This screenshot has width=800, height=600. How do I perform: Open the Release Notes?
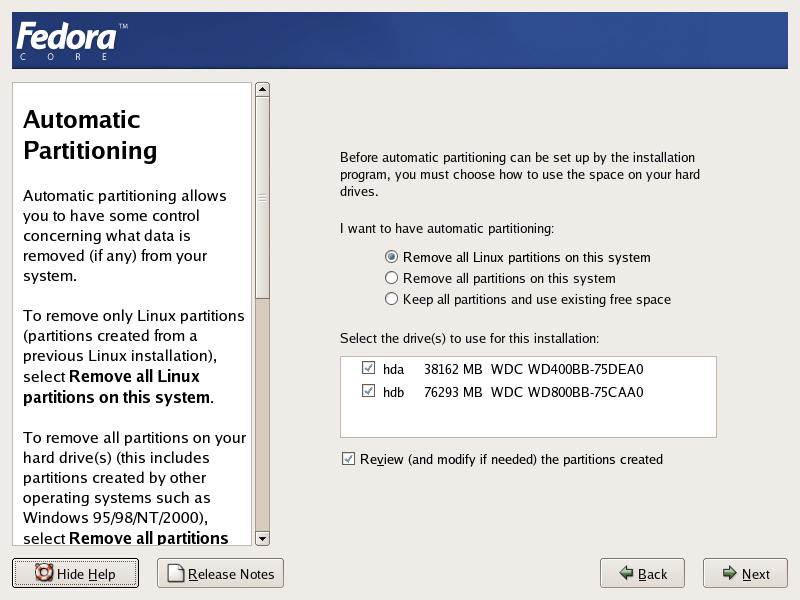tap(220, 573)
